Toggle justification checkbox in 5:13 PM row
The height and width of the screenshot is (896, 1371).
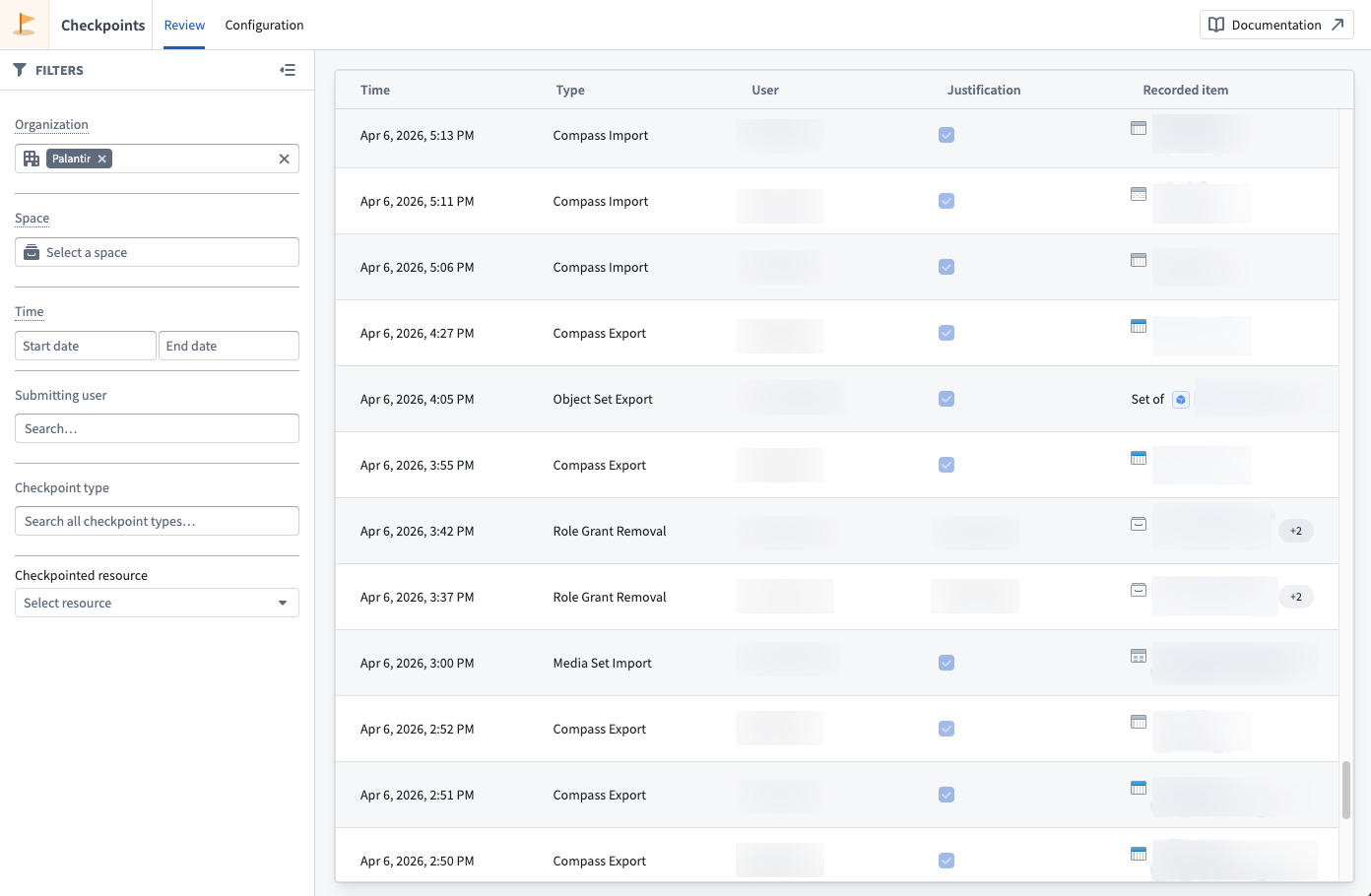click(947, 135)
